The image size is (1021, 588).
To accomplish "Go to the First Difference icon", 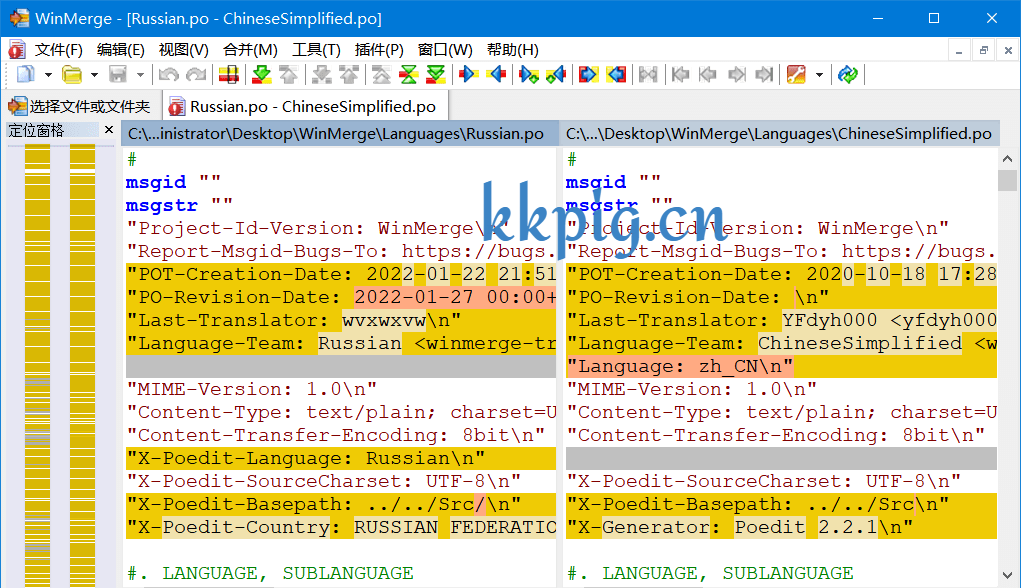I will pyautogui.click(x=382, y=75).
